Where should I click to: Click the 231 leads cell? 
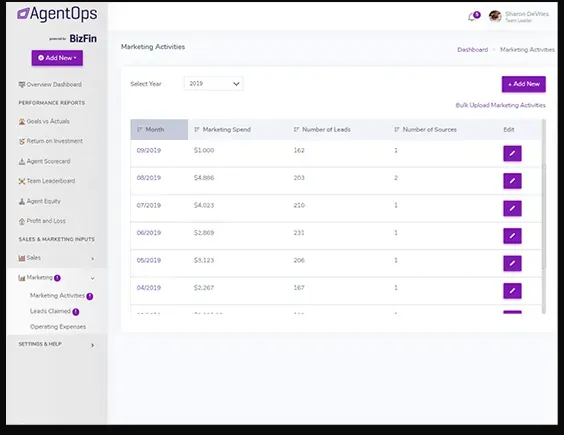[x=299, y=233]
